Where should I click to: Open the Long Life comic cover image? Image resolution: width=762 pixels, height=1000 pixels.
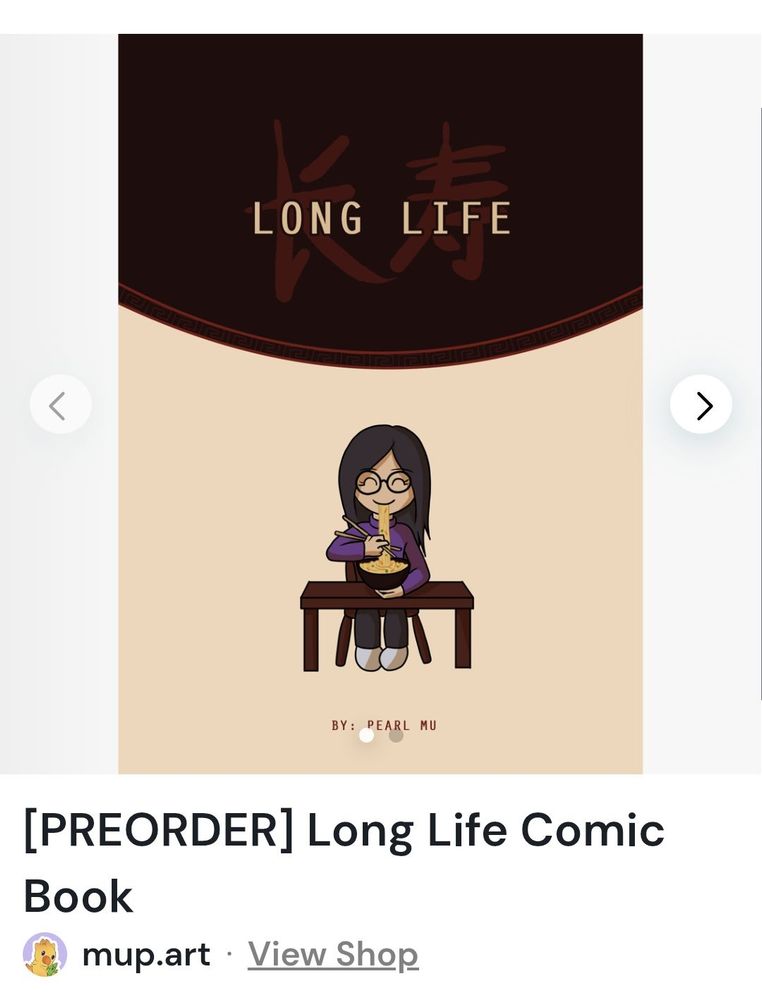pos(380,404)
